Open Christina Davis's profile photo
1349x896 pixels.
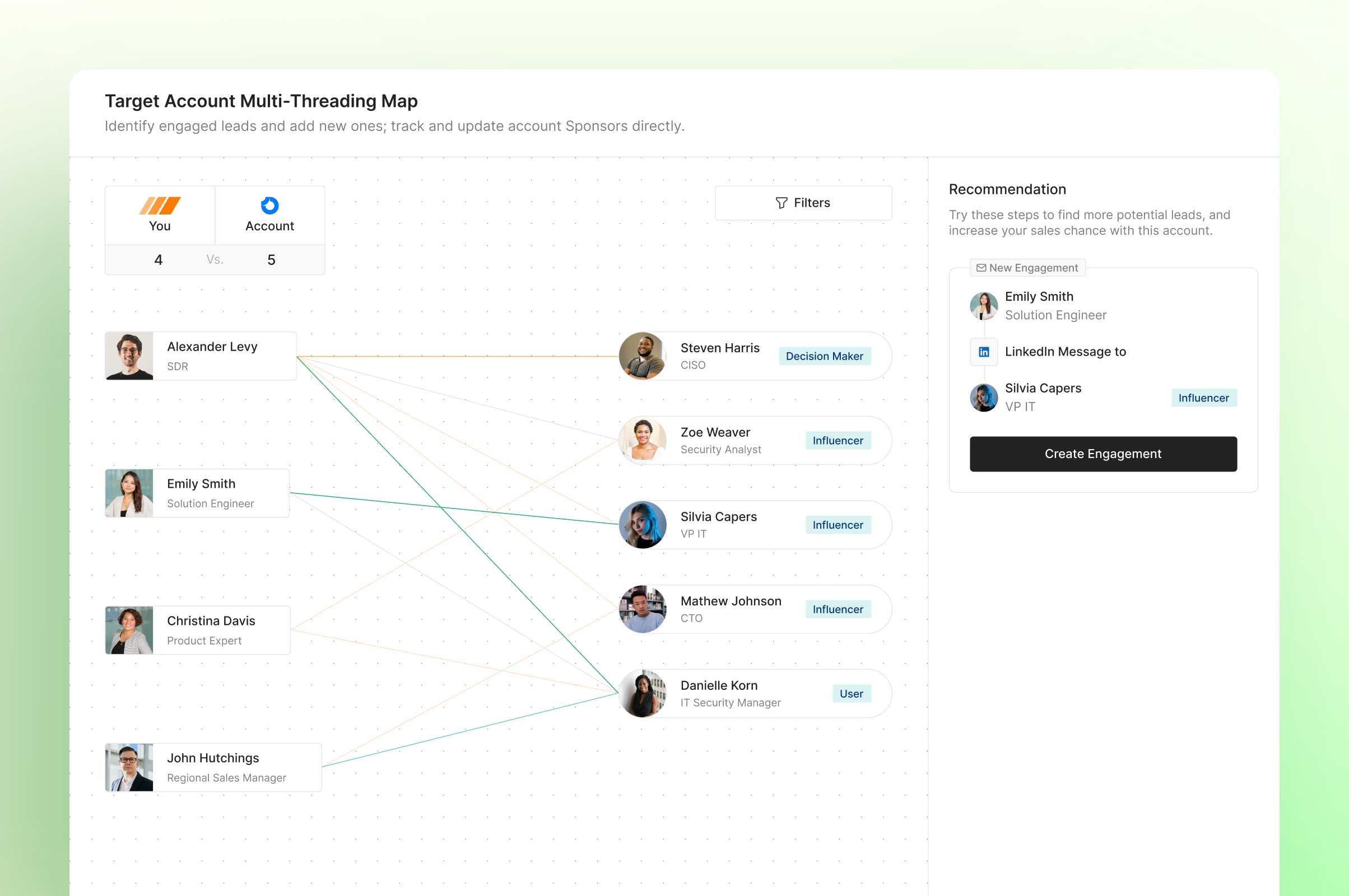click(x=129, y=631)
